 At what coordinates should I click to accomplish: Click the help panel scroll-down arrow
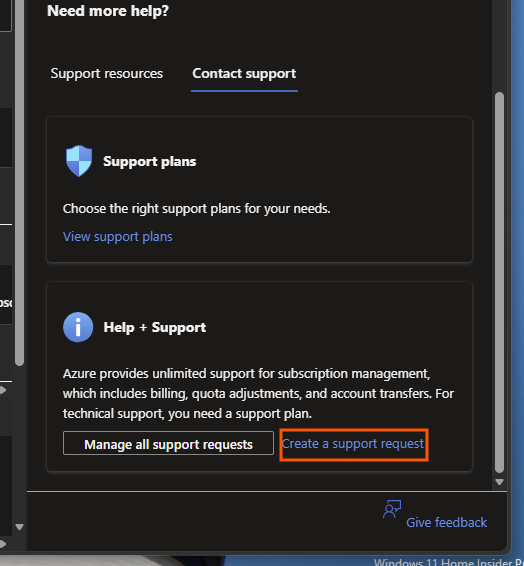499,482
